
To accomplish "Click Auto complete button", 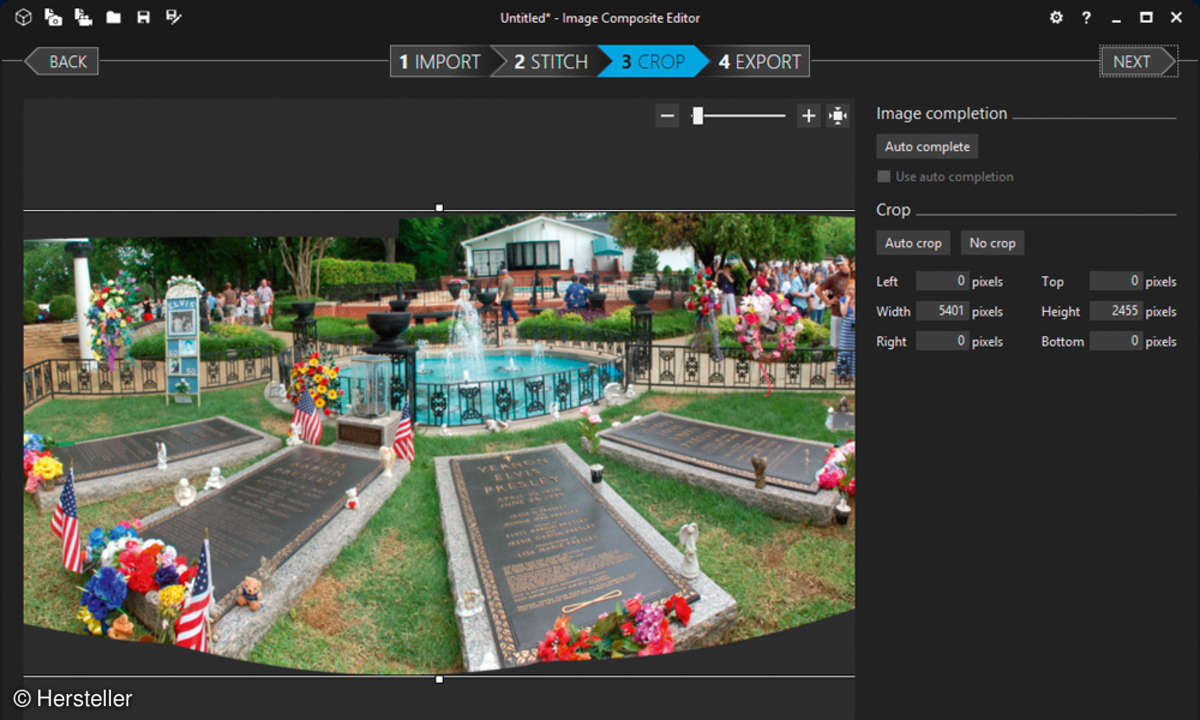I will tap(927, 146).
